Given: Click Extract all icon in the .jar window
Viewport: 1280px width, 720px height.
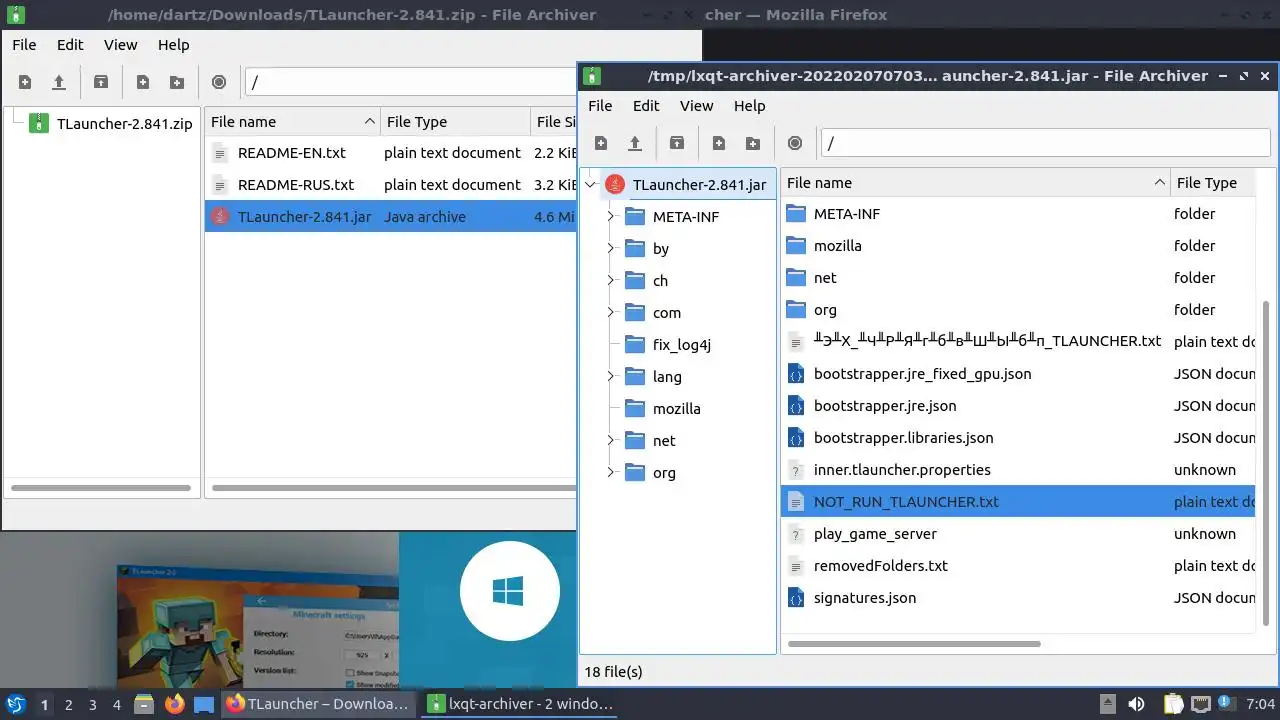Looking at the screenshot, I should [x=677, y=143].
